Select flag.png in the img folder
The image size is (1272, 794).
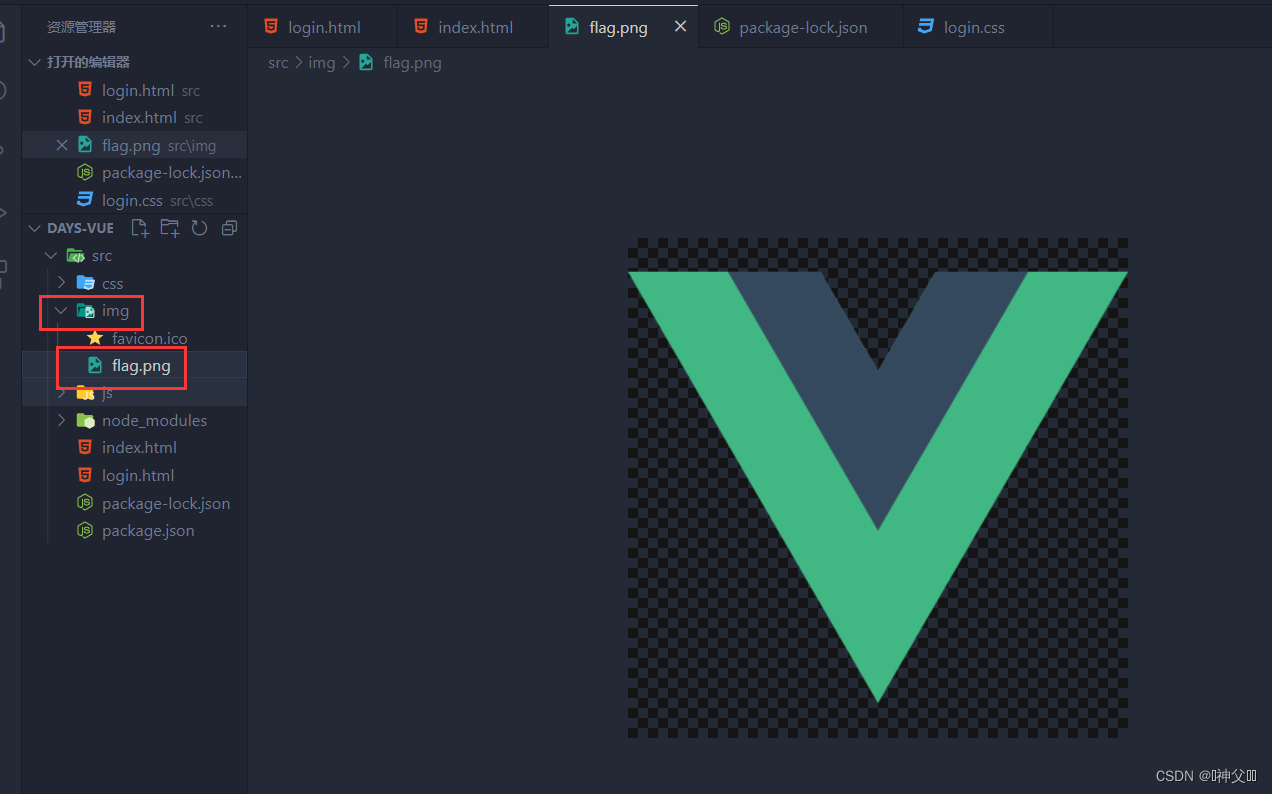point(134,365)
